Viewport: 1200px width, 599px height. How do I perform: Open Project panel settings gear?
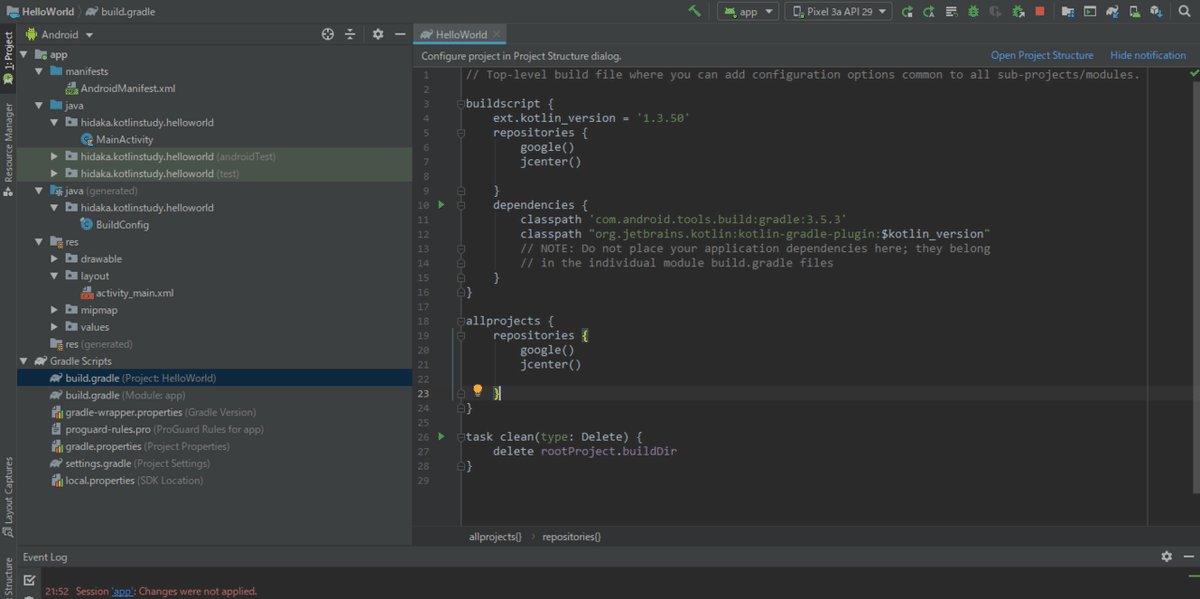pos(378,34)
